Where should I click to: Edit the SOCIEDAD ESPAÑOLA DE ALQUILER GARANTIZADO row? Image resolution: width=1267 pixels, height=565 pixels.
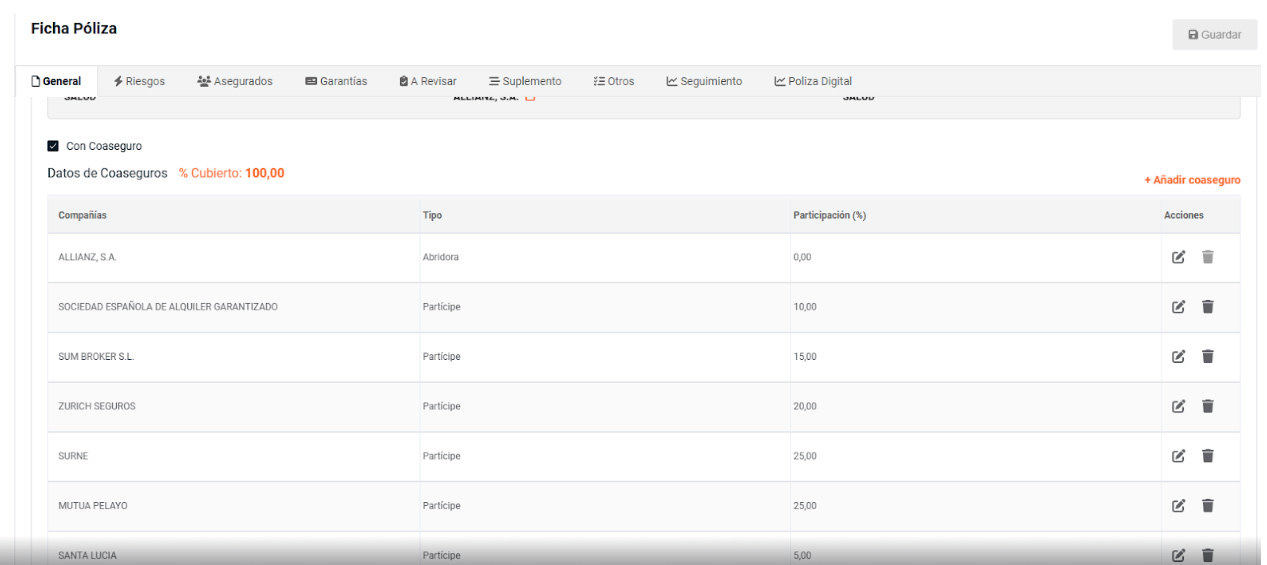pos(1178,307)
